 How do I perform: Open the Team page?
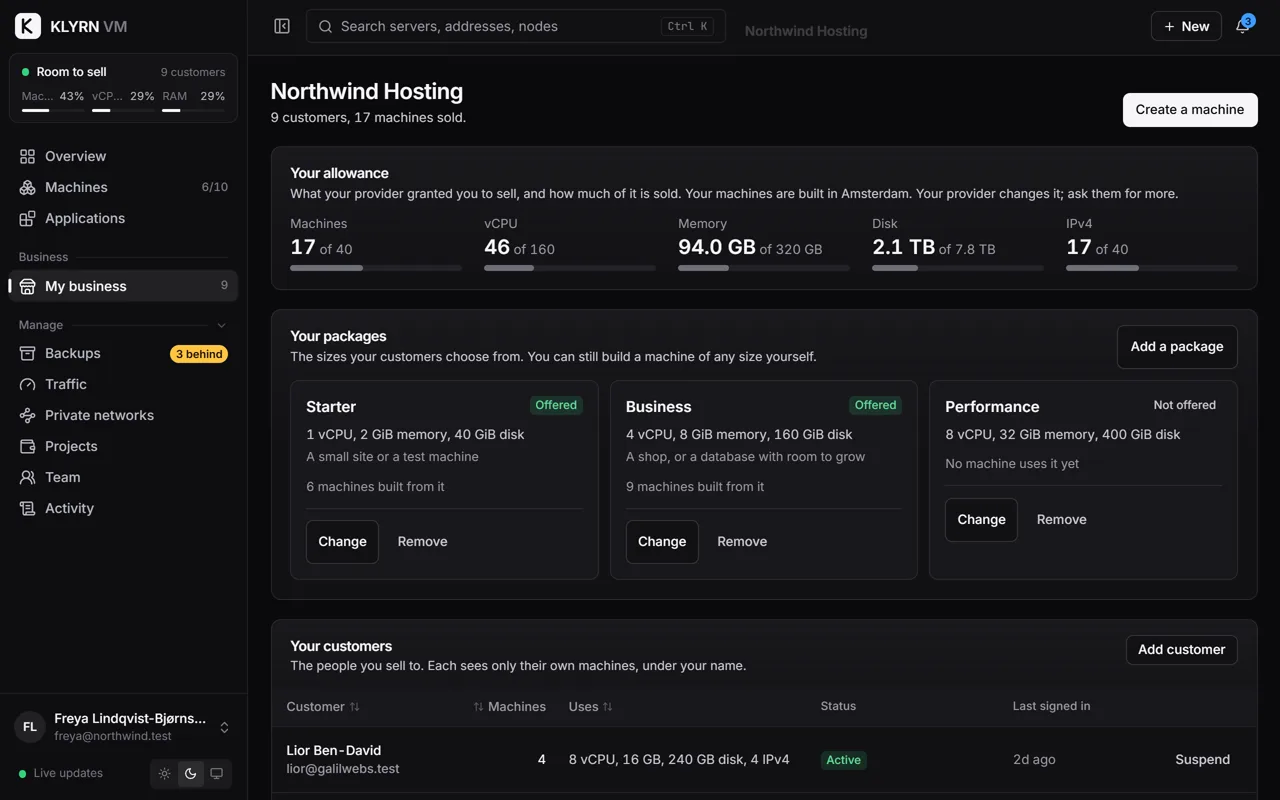[x=123, y=477]
